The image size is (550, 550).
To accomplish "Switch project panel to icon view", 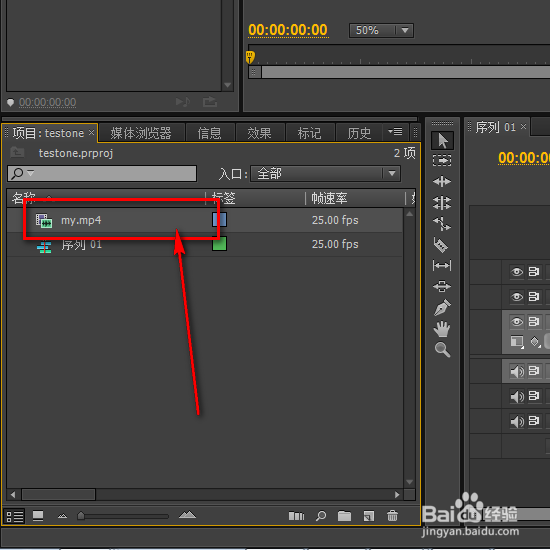I will (38, 516).
